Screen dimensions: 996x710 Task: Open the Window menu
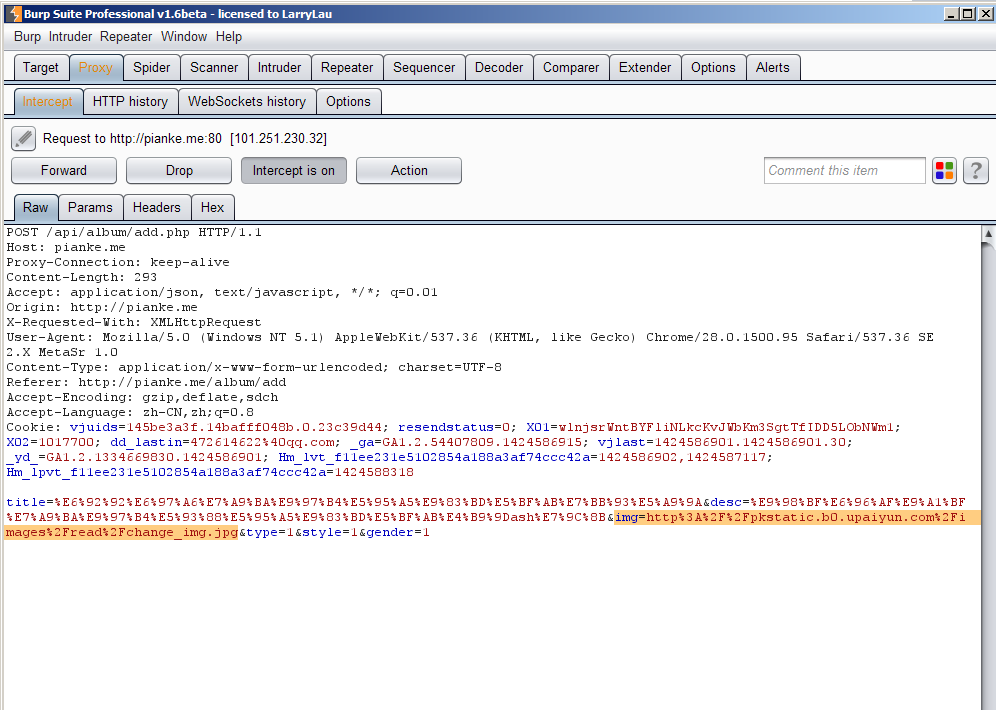[x=184, y=37]
